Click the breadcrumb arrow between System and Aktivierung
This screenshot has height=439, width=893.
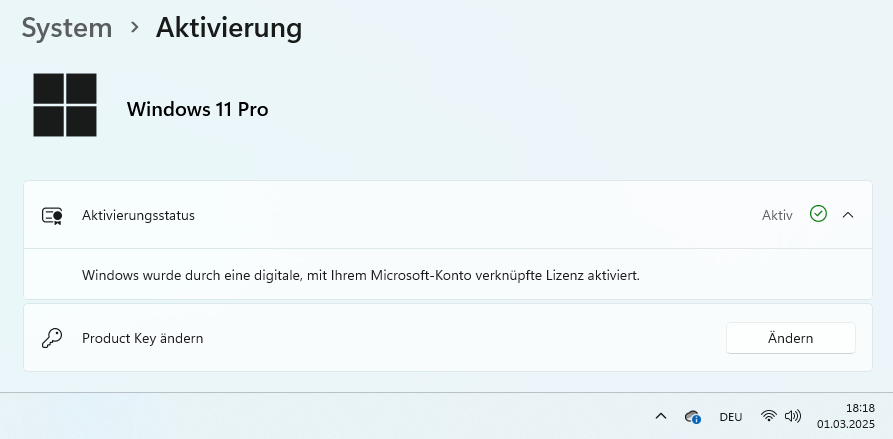(x=134, y=27)
